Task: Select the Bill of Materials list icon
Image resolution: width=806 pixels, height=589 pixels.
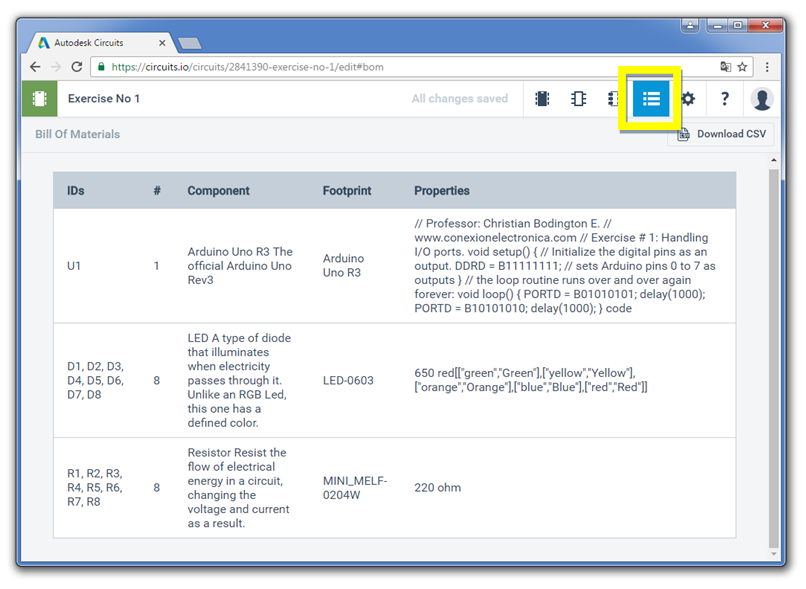Action: click(651, 98)
